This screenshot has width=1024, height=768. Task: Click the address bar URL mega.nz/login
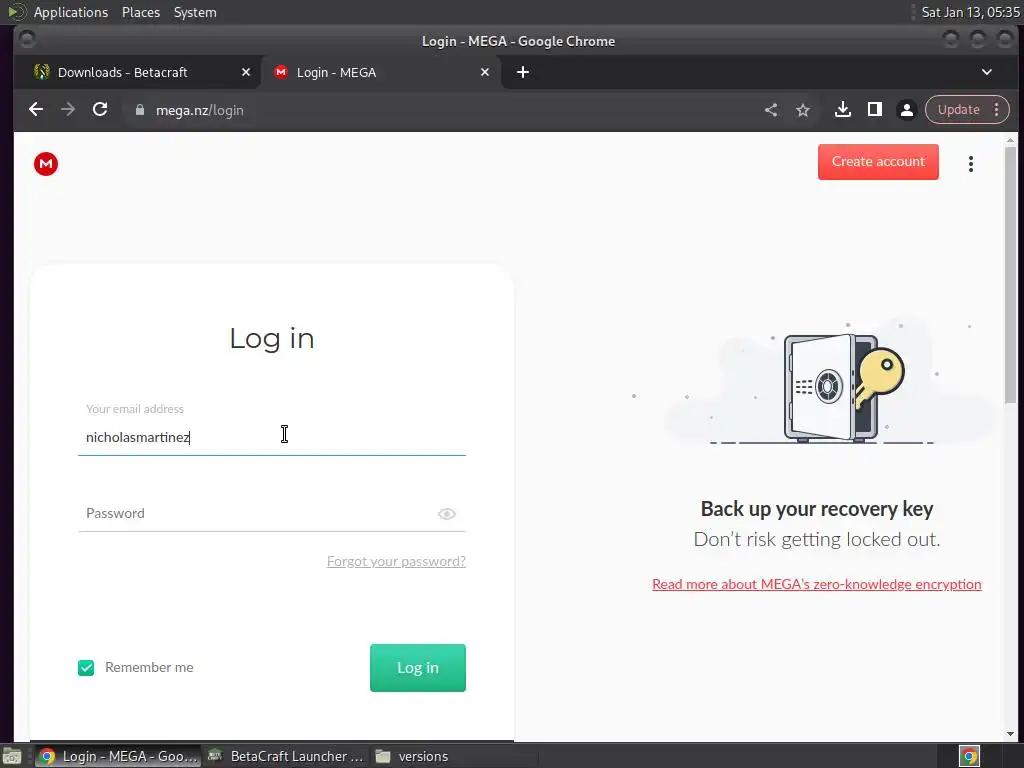coord(200,110)
